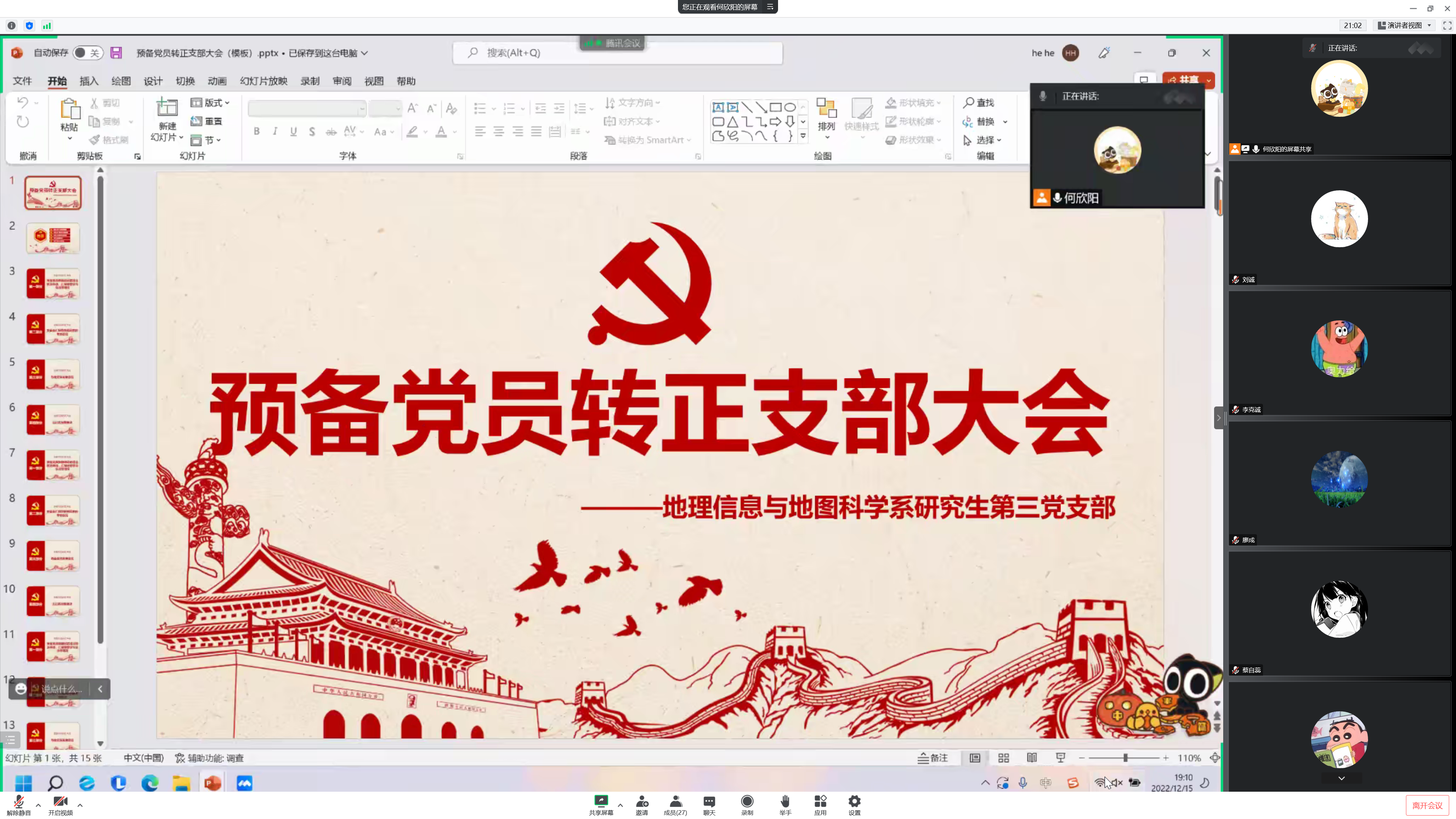Unmute the microphone
The width and height of the screenshot is (1456, 819).
click(x=19, y=802)
